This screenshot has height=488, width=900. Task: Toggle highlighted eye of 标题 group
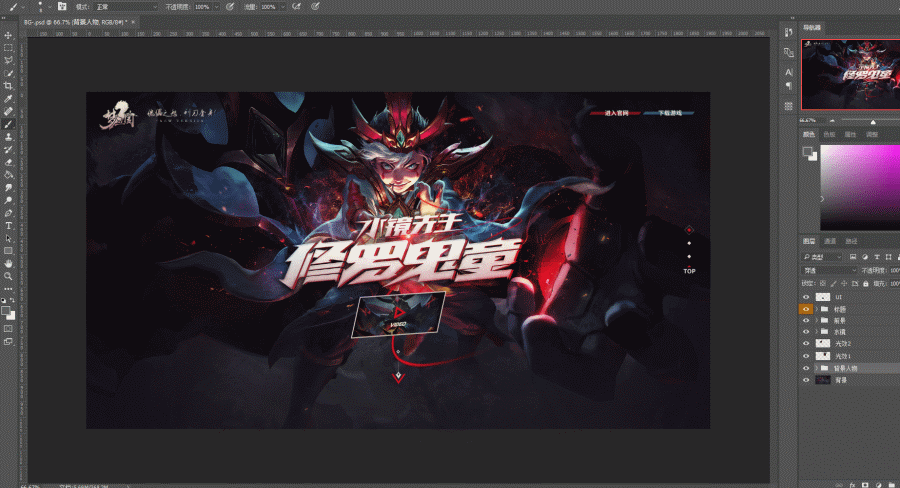click(806, 309)
